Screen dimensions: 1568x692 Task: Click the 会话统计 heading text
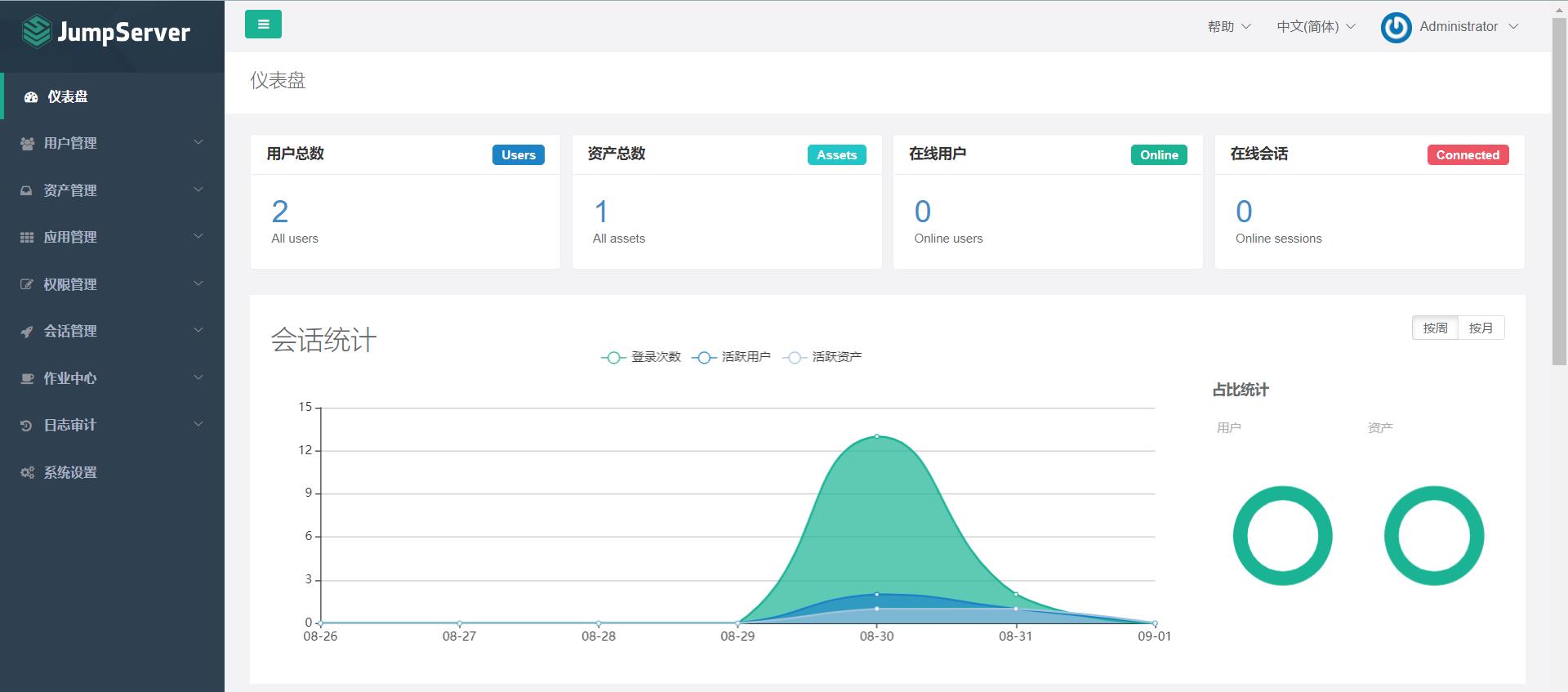coord(323,340)
